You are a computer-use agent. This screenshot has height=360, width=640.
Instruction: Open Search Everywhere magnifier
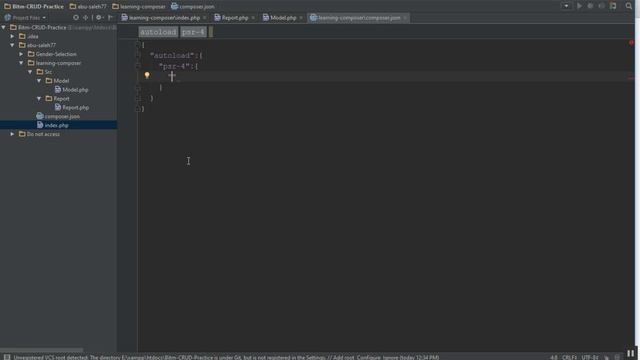pos(629,6)
